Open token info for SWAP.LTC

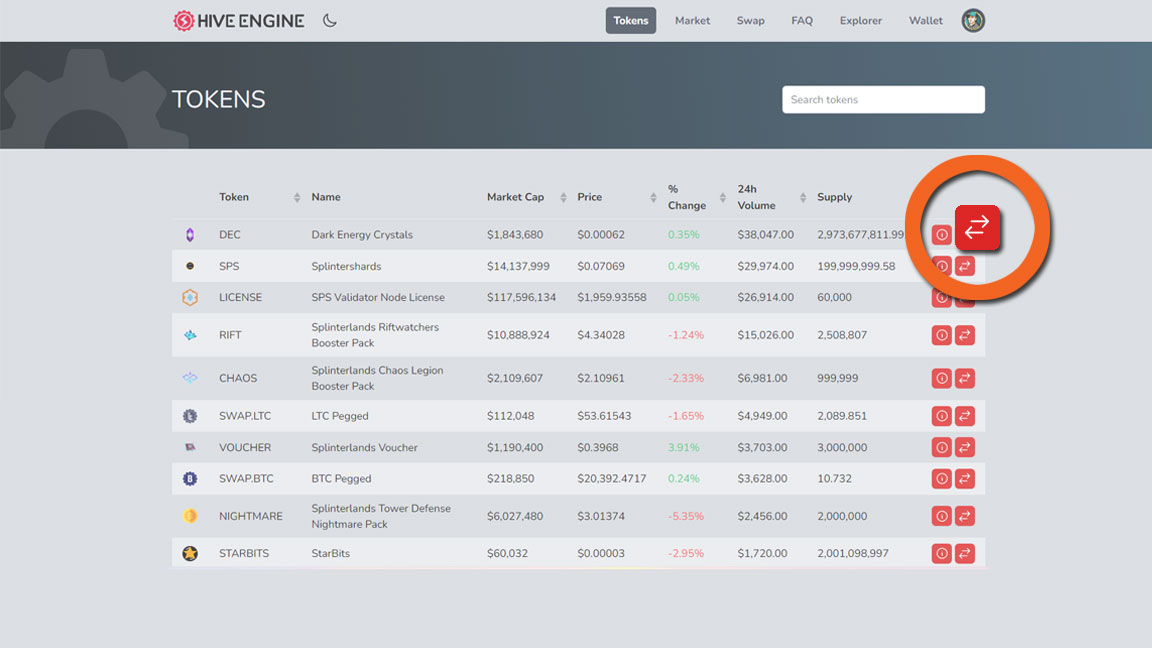[941, 416]
